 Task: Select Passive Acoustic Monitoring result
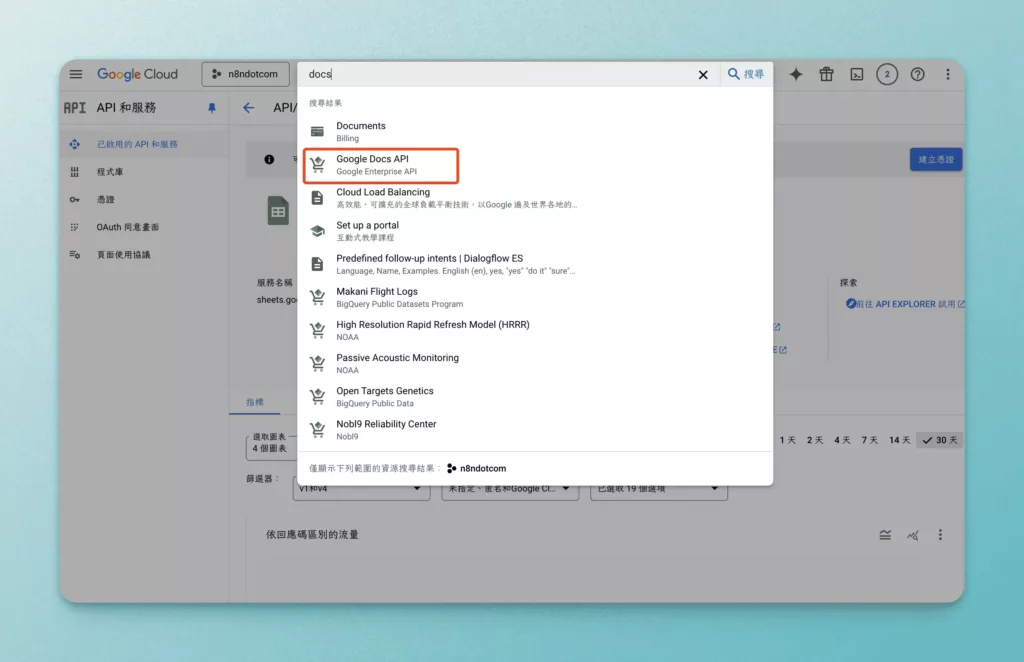535,364
